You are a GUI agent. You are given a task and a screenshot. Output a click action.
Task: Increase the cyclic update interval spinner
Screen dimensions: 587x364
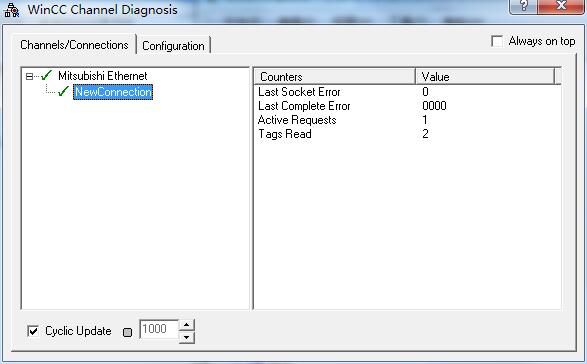tap(186, 325)
